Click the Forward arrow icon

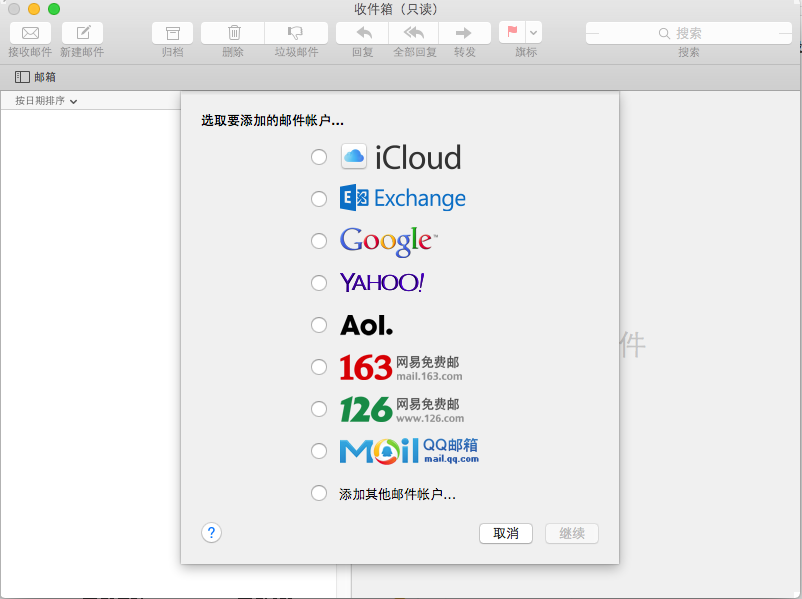click(x=465, y=33)
